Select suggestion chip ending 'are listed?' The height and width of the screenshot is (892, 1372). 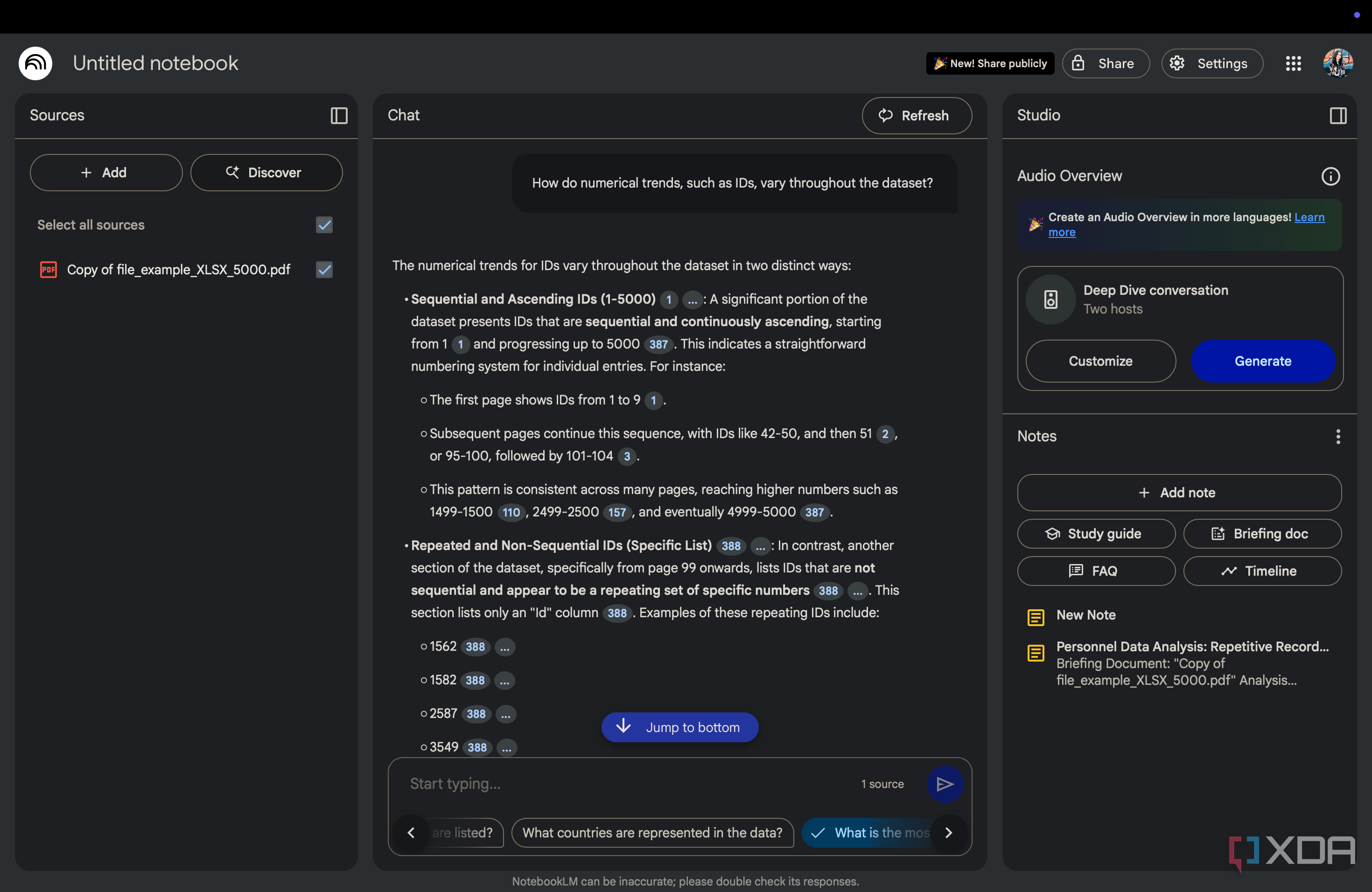[x=466, y=833]
